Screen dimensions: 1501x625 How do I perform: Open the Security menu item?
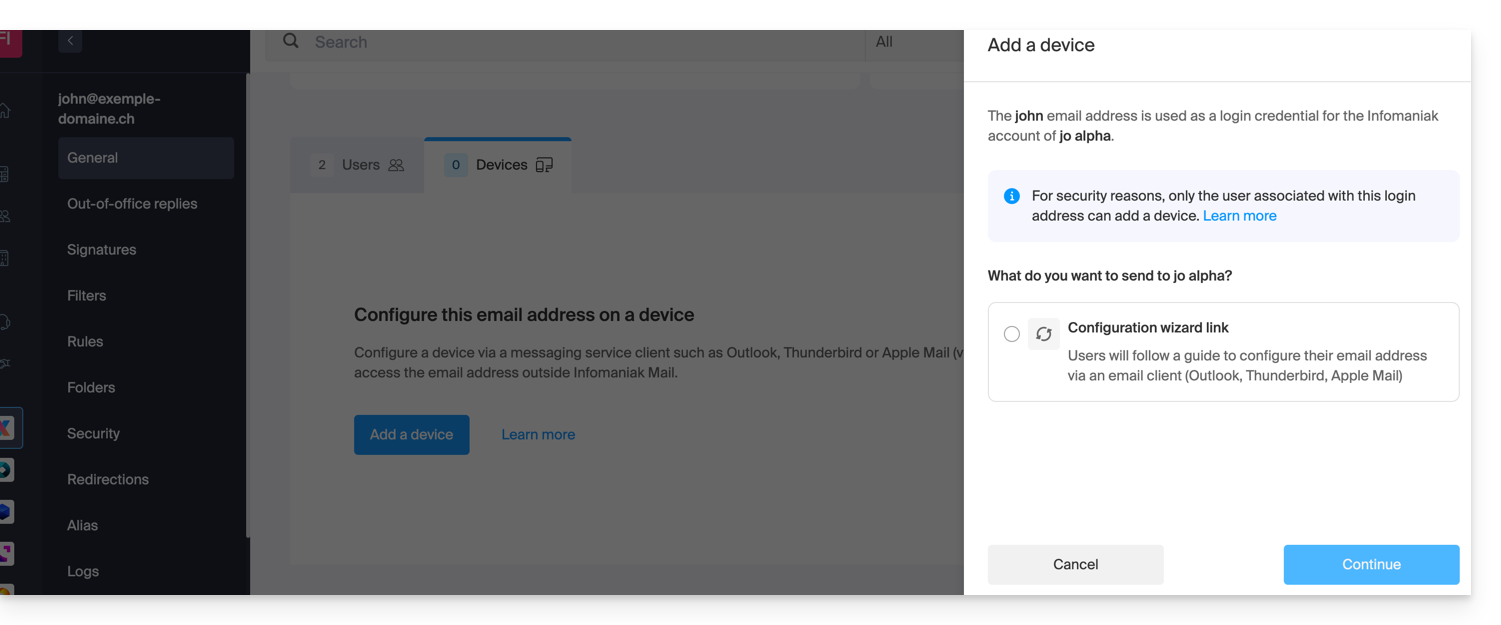tap(93, 434)
